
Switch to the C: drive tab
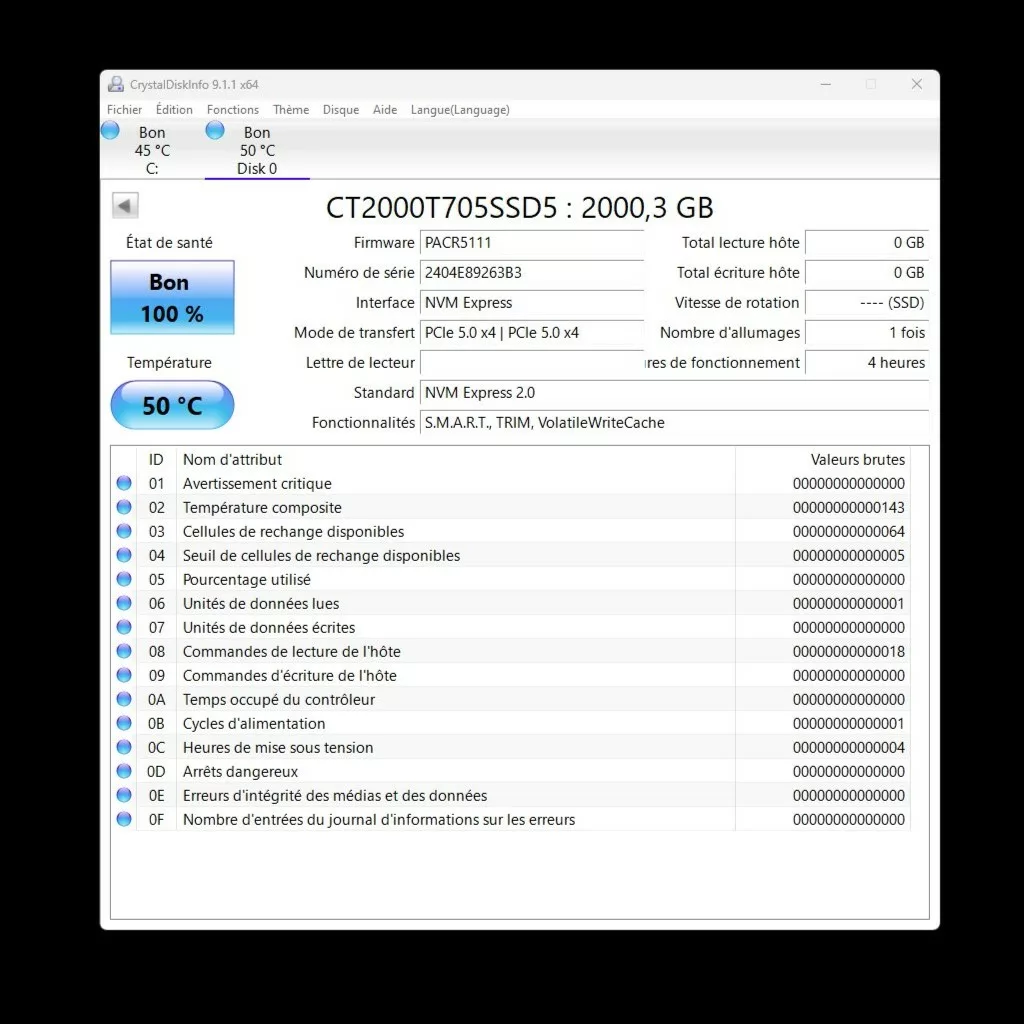coord(152,150)
